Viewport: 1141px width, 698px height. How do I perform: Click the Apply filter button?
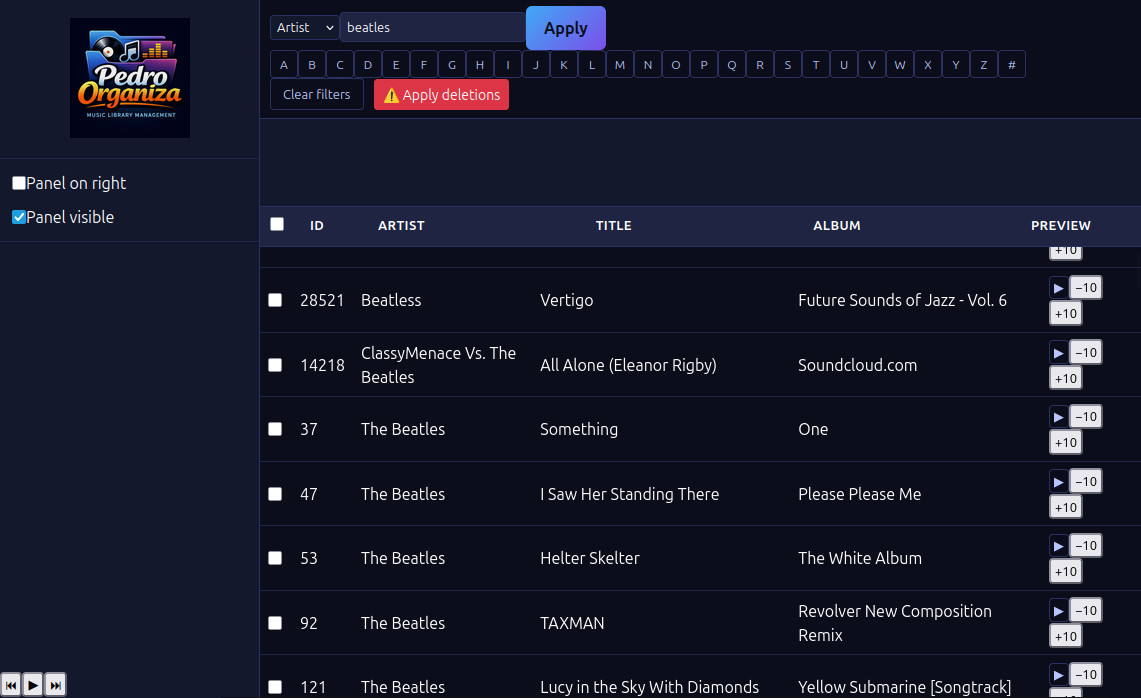click(565, 28)
